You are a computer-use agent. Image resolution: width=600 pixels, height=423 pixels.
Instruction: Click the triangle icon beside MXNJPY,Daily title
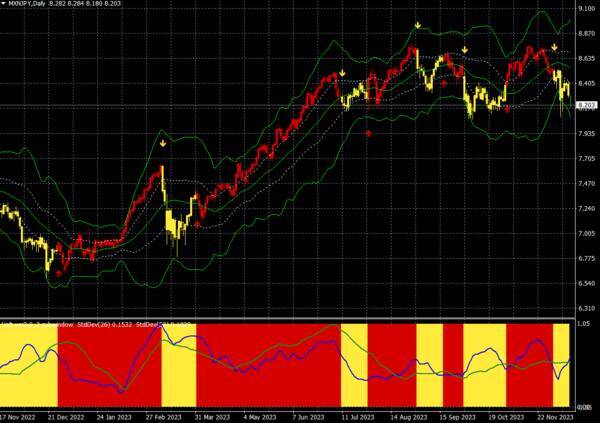6,4
